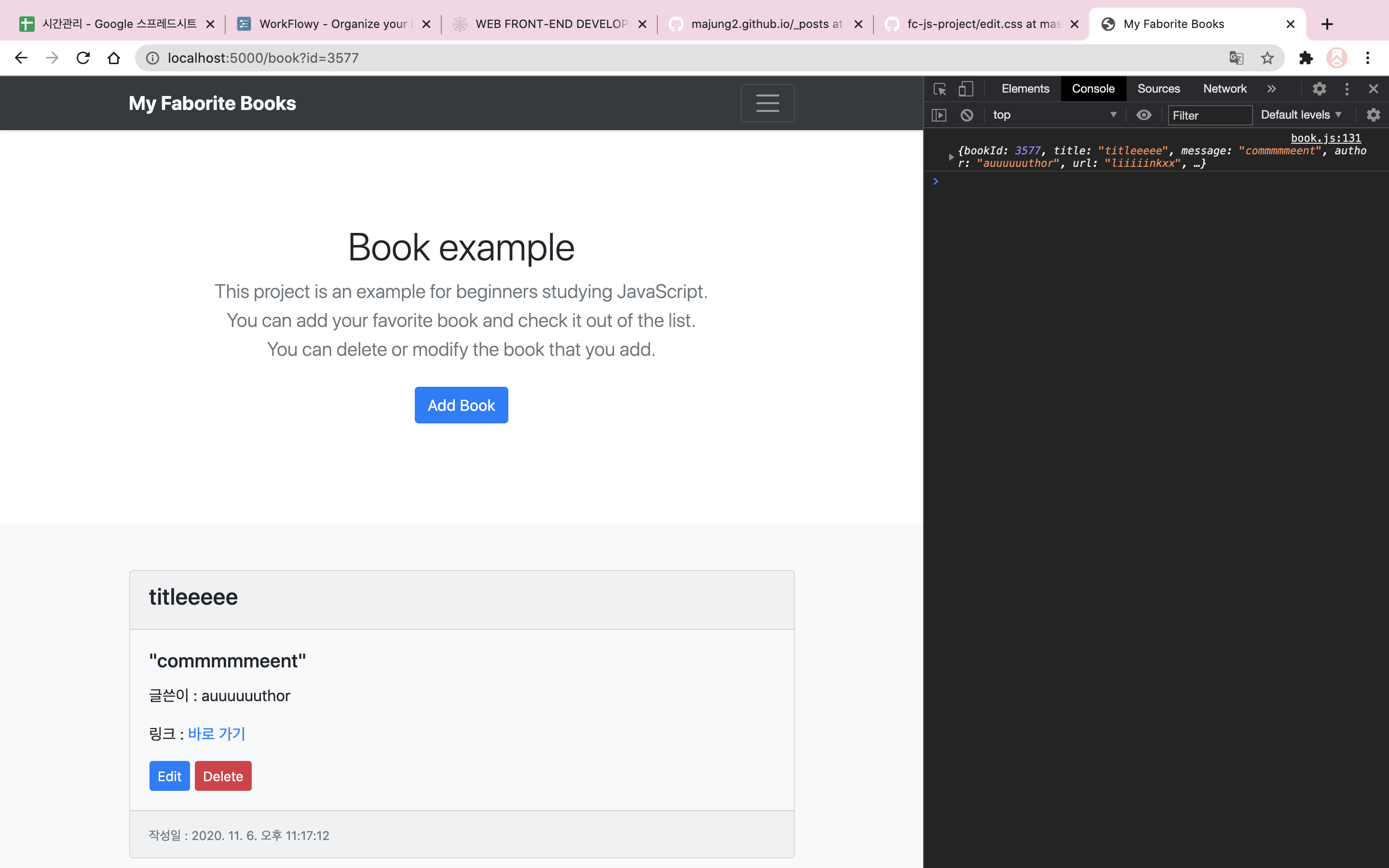1389x868 pixels.
Task: Toggle the device toolbar icon in DevTools
Action: click(x=966, y=89)
